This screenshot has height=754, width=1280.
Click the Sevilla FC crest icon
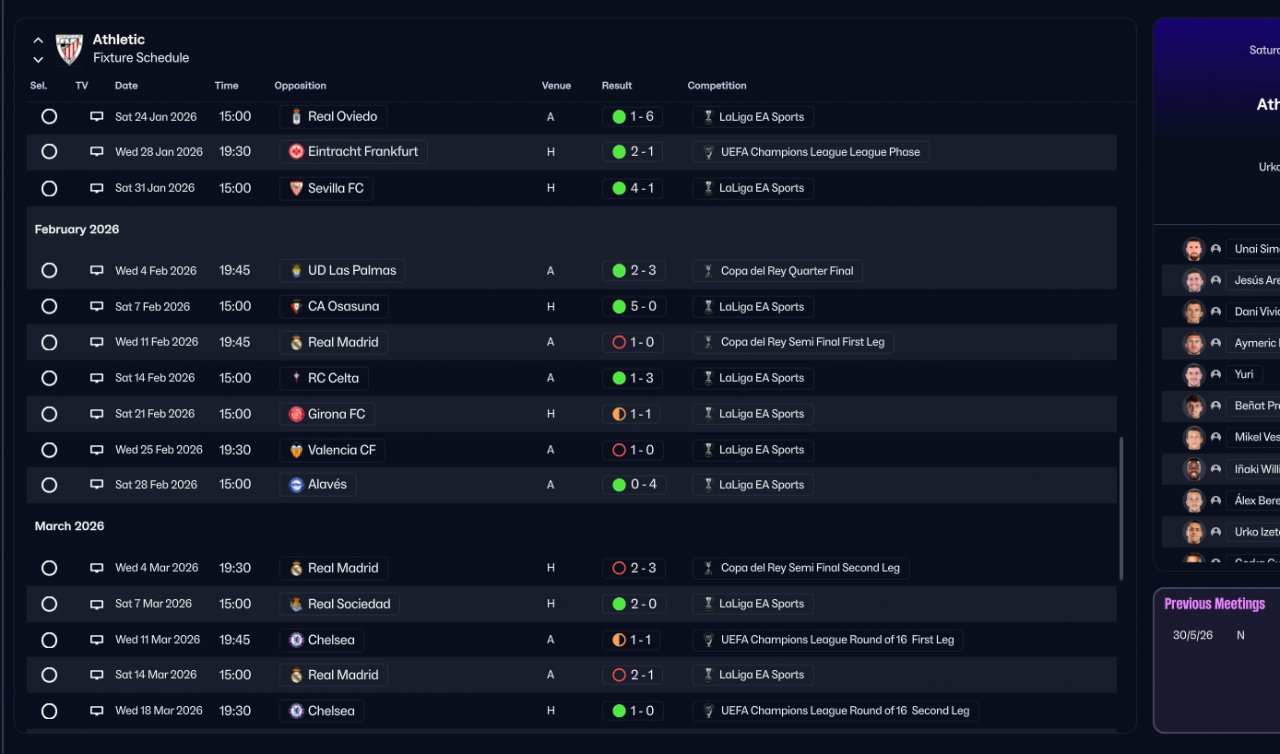(x=296, y=188)
